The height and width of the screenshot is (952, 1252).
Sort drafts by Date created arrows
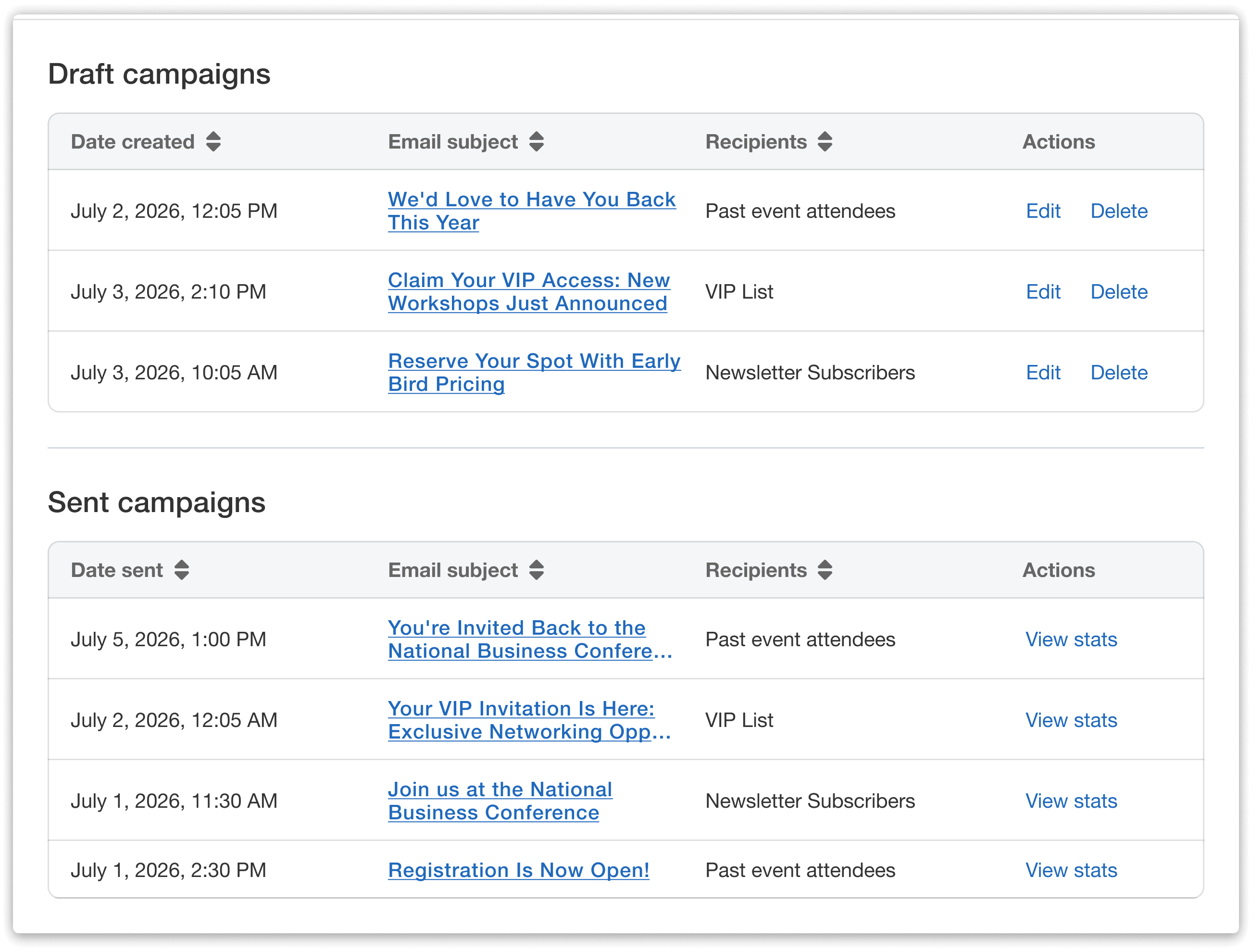point(213,142)
